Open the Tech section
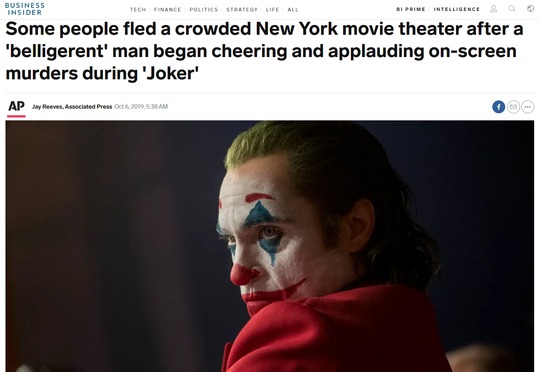The height and width of the screenshot is (372, 540). tap(138, 10)
